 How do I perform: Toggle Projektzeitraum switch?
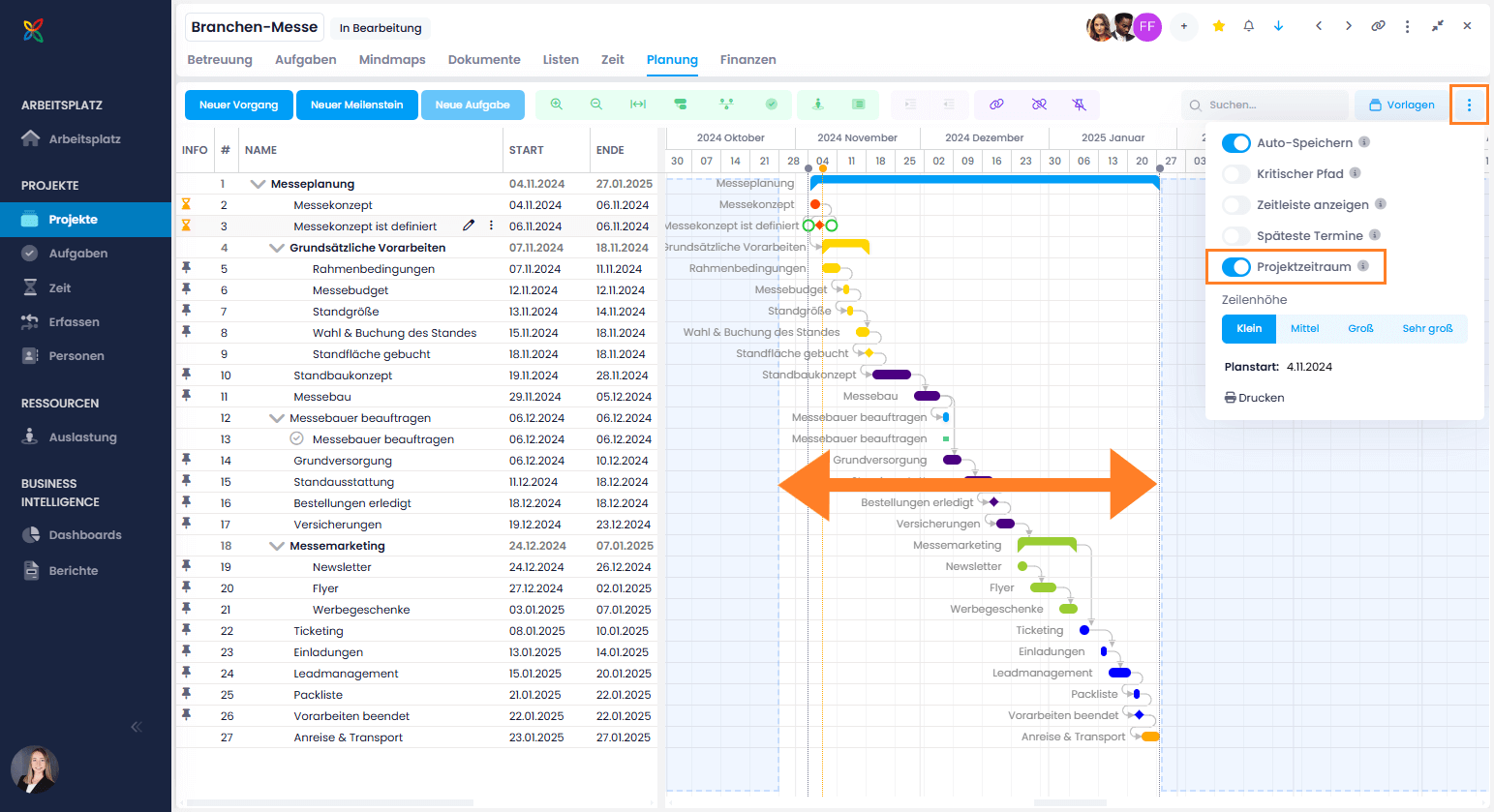[1236, 267]
